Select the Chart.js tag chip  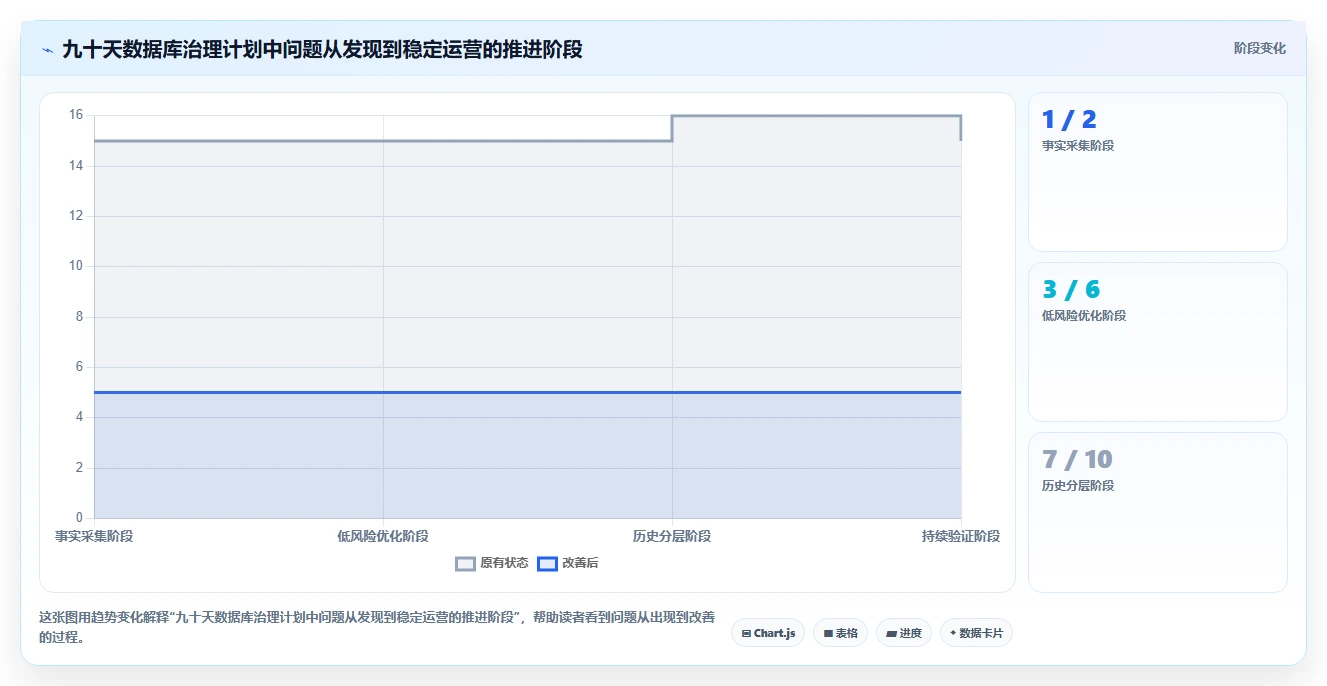(x=768, y=633)
